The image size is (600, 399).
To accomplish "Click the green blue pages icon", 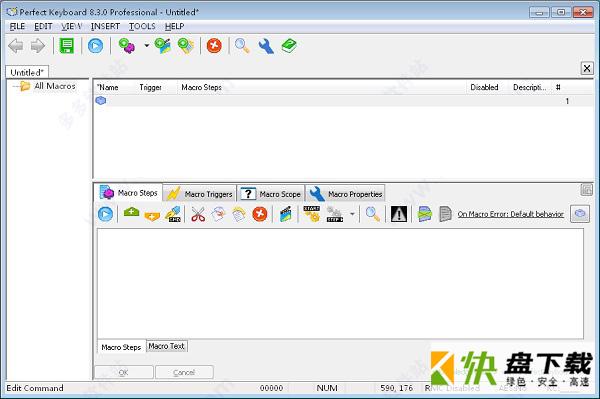I will coord(425,214).
